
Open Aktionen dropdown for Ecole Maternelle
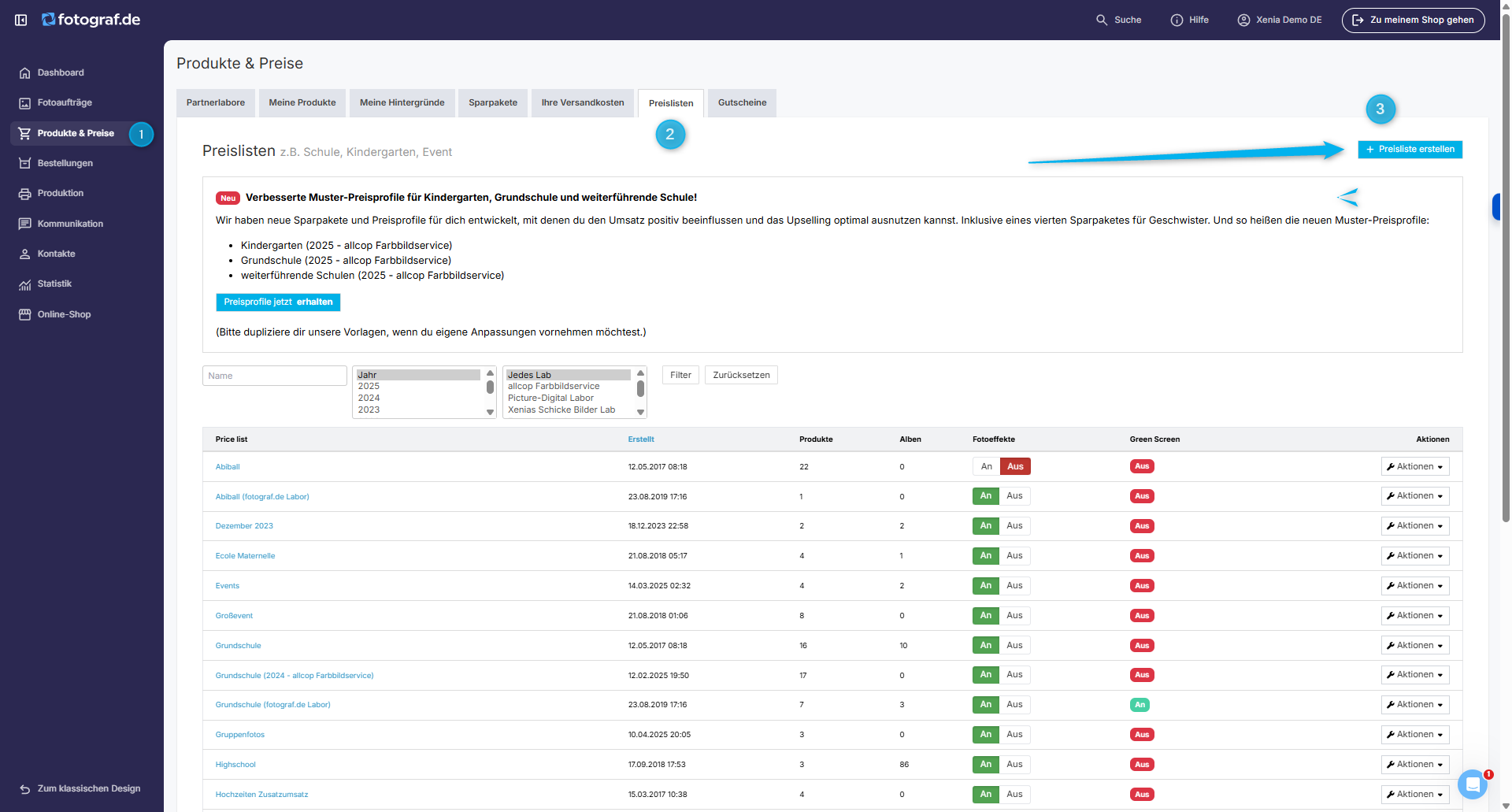coord(1415,556)
